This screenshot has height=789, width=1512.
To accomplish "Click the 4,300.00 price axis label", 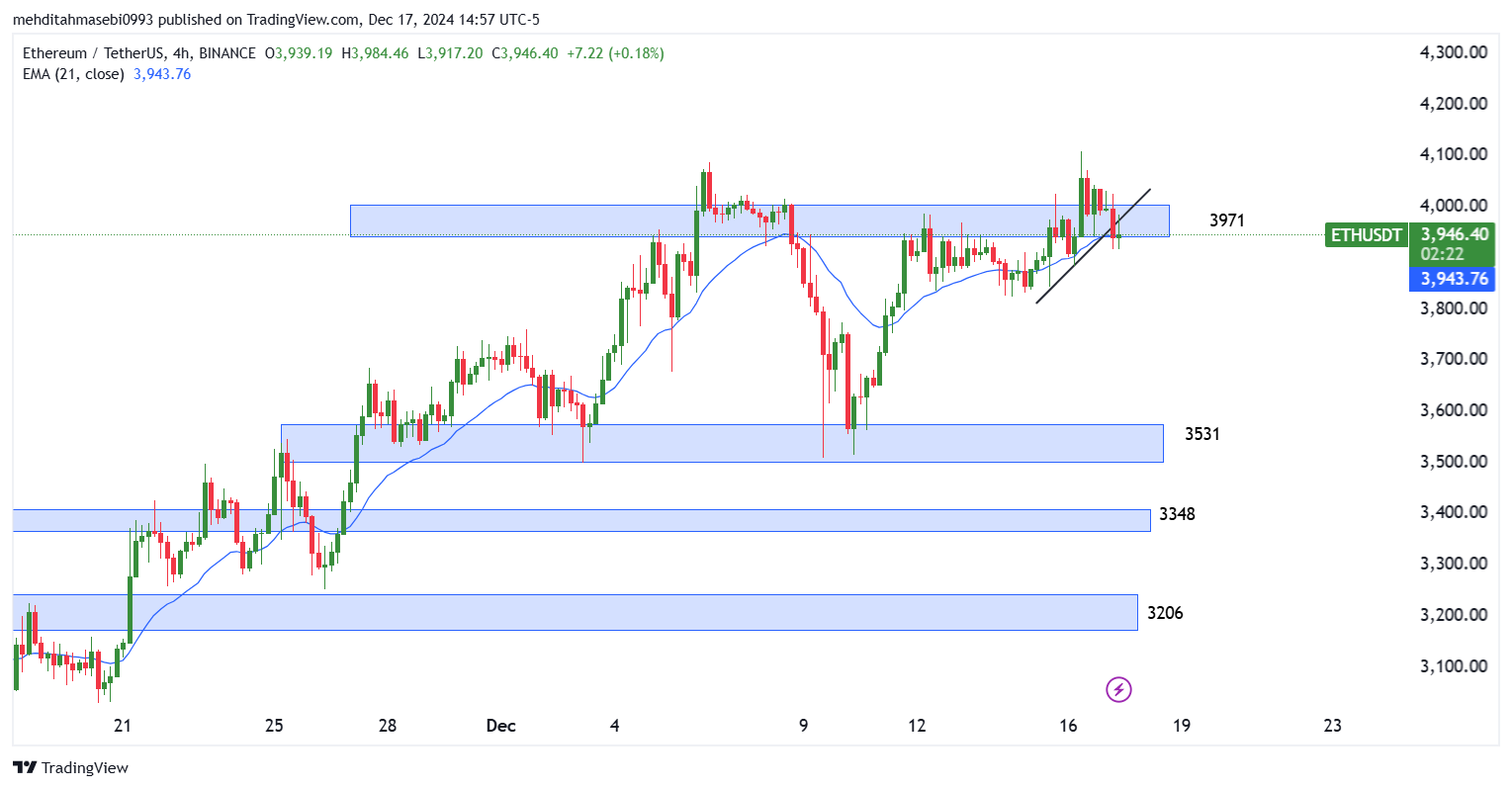I will pos(1454,52).
